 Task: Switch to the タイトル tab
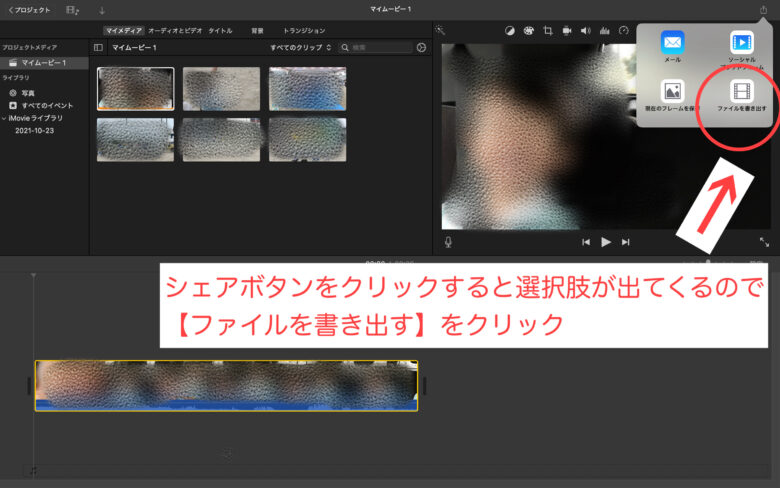[x=220, y=30]
